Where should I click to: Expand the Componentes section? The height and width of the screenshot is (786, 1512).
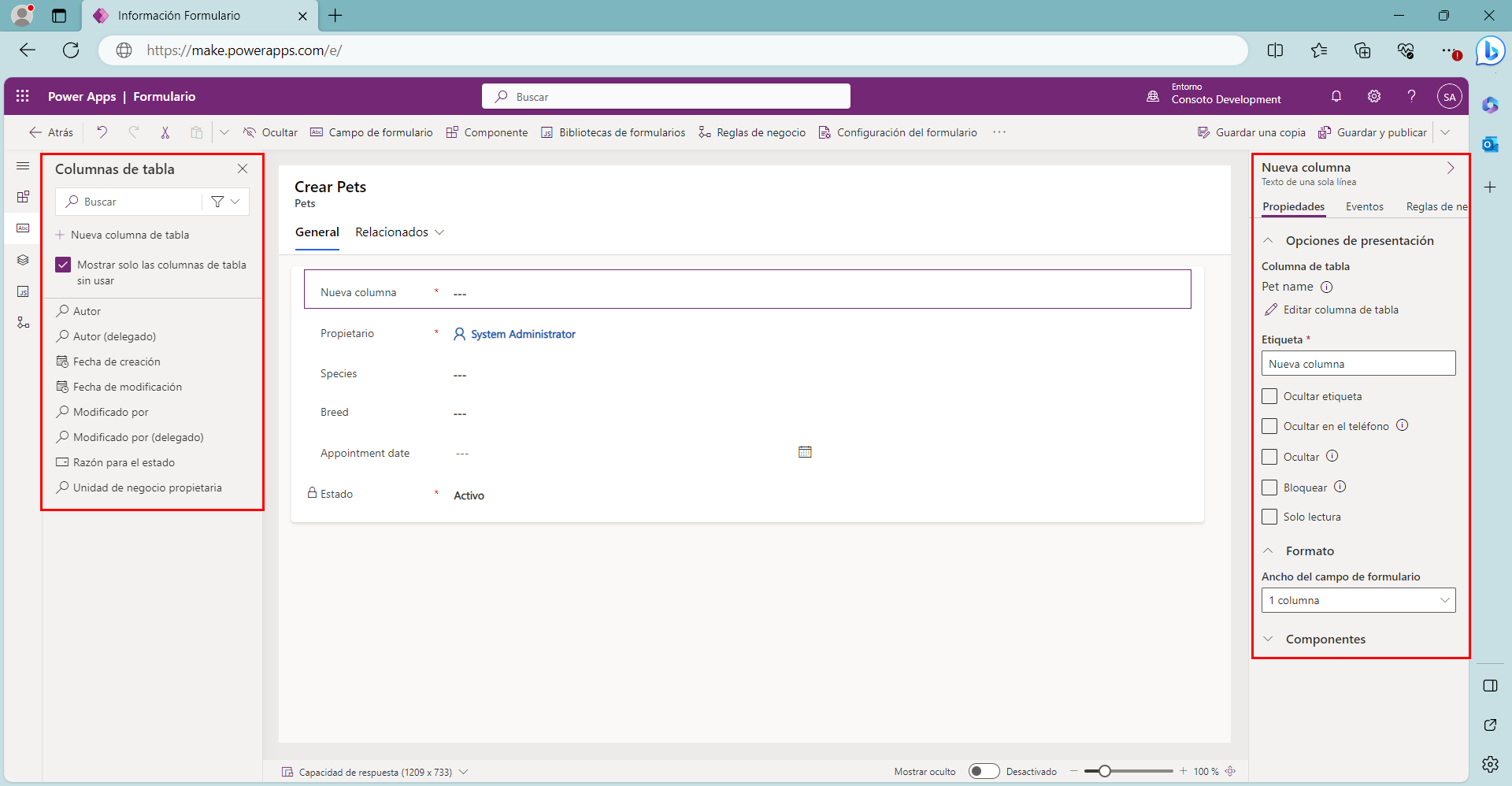(x=1269, y=639)
